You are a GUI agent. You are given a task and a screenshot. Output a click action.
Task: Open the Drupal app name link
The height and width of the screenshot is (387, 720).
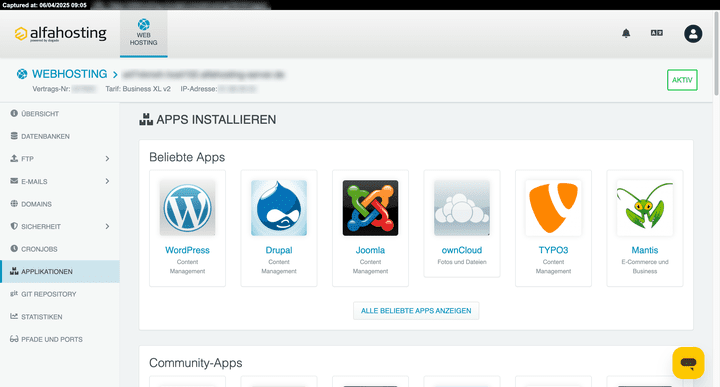click(x=279, y=250)
